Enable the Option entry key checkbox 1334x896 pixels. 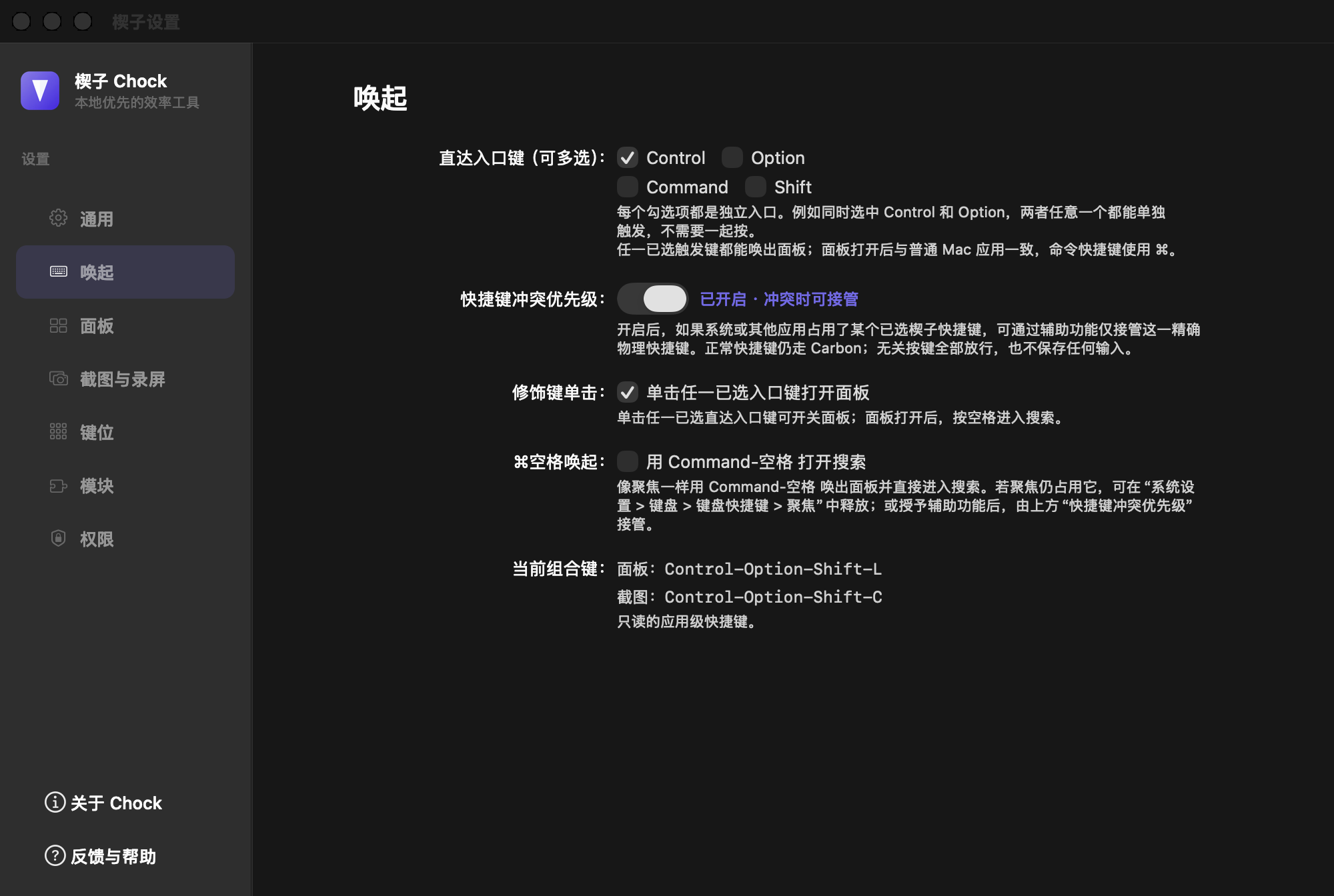pos(732,158)
